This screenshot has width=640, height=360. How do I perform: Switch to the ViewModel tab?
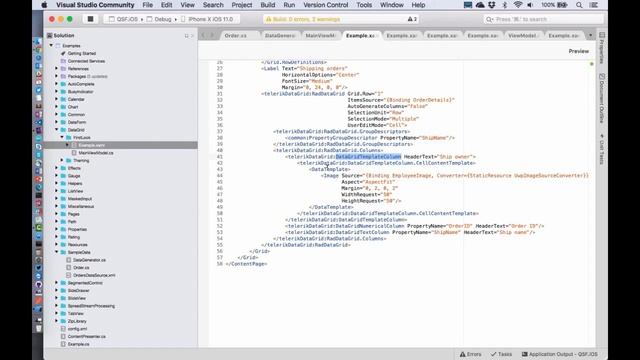[523, 36]
